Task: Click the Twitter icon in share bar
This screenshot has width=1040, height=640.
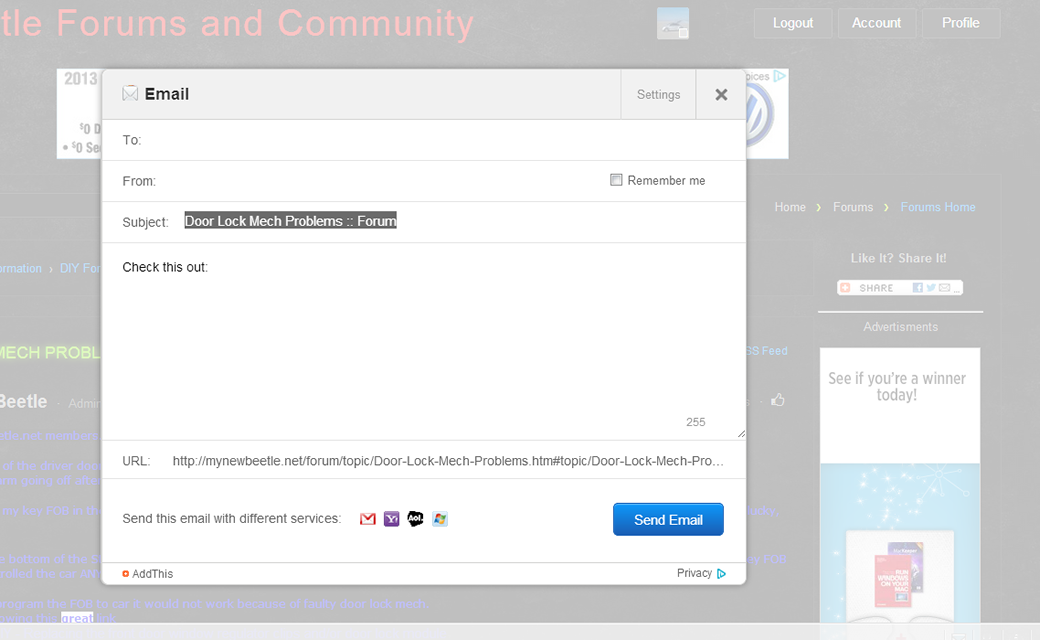Action: point(931,288)
